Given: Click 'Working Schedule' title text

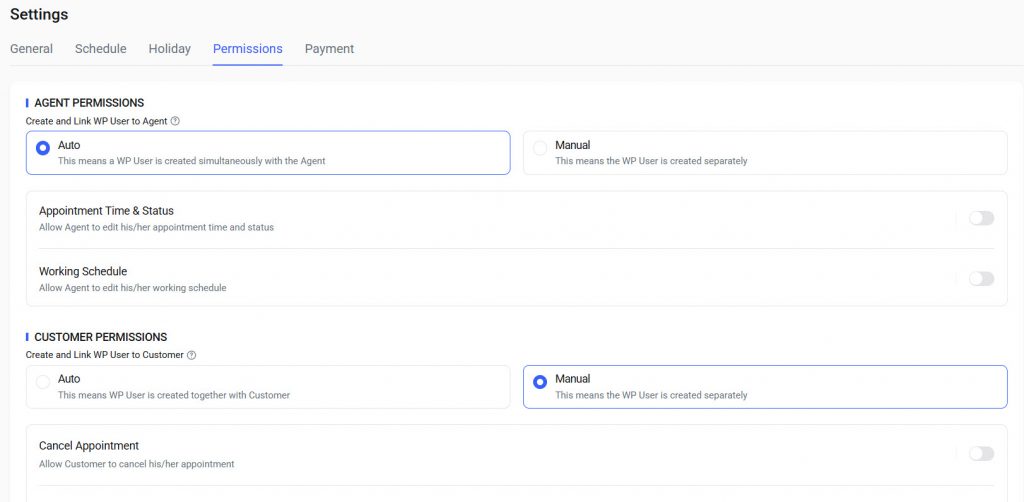Looking at the screenshot, I should click(x=83, y=271).
